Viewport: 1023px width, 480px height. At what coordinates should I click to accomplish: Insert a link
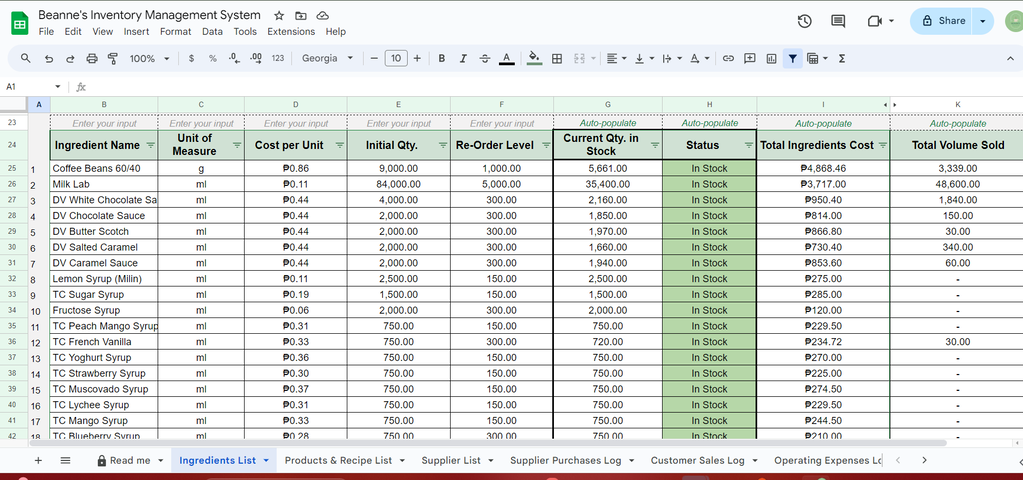coord(729,59)
